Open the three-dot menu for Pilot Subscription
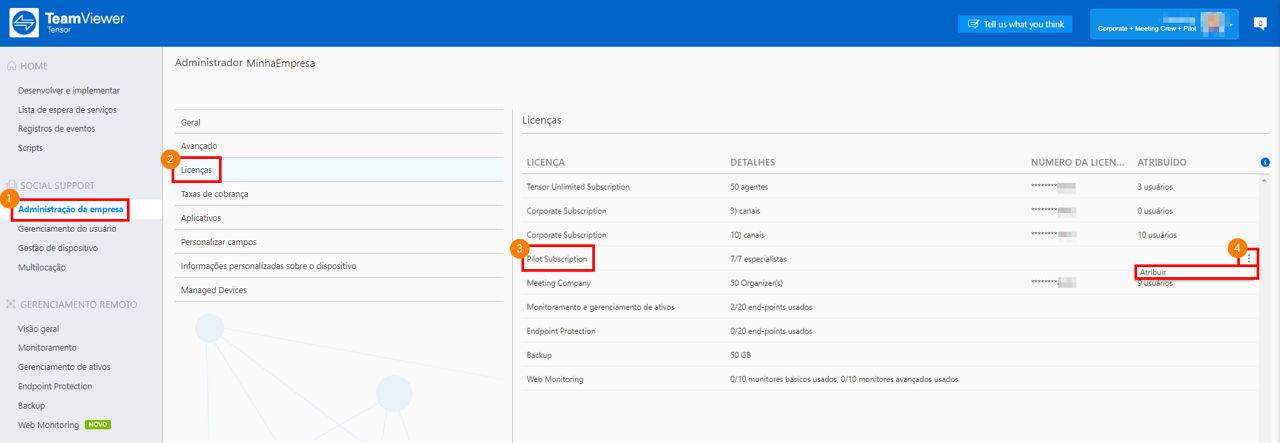Screen dimensions: 1280x443 [x=1249, y=258]
